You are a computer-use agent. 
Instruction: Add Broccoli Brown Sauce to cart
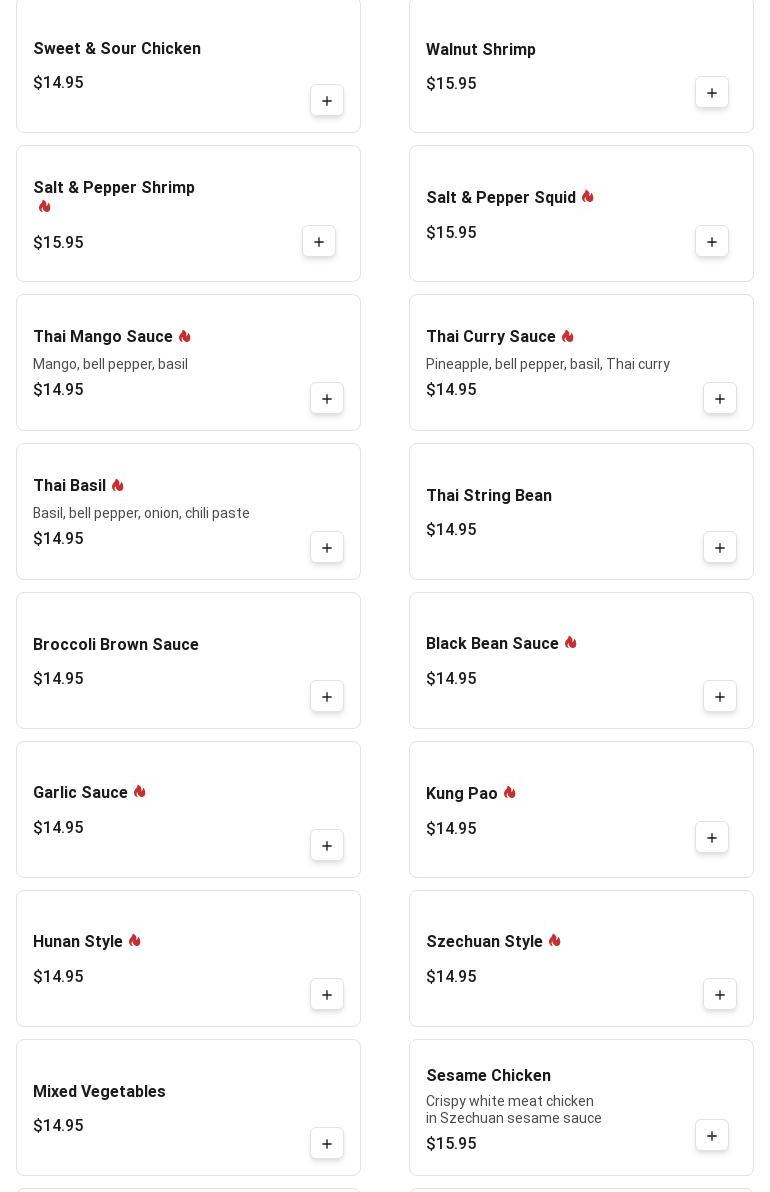(x=327, y=697)
